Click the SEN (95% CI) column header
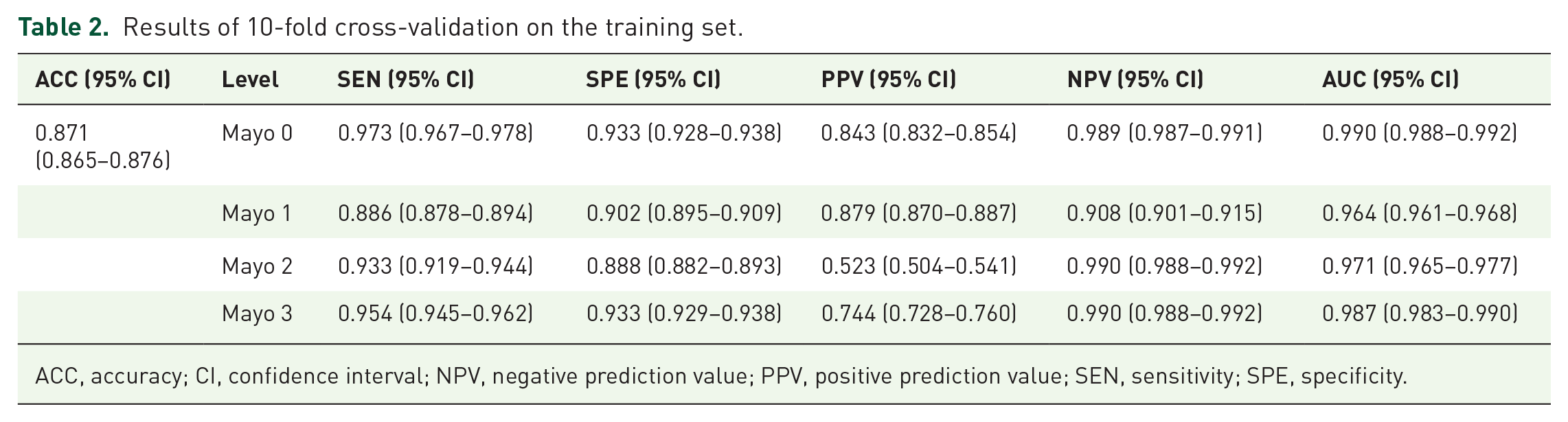Screen dimensions: 1568x422 tap(406, 80)
